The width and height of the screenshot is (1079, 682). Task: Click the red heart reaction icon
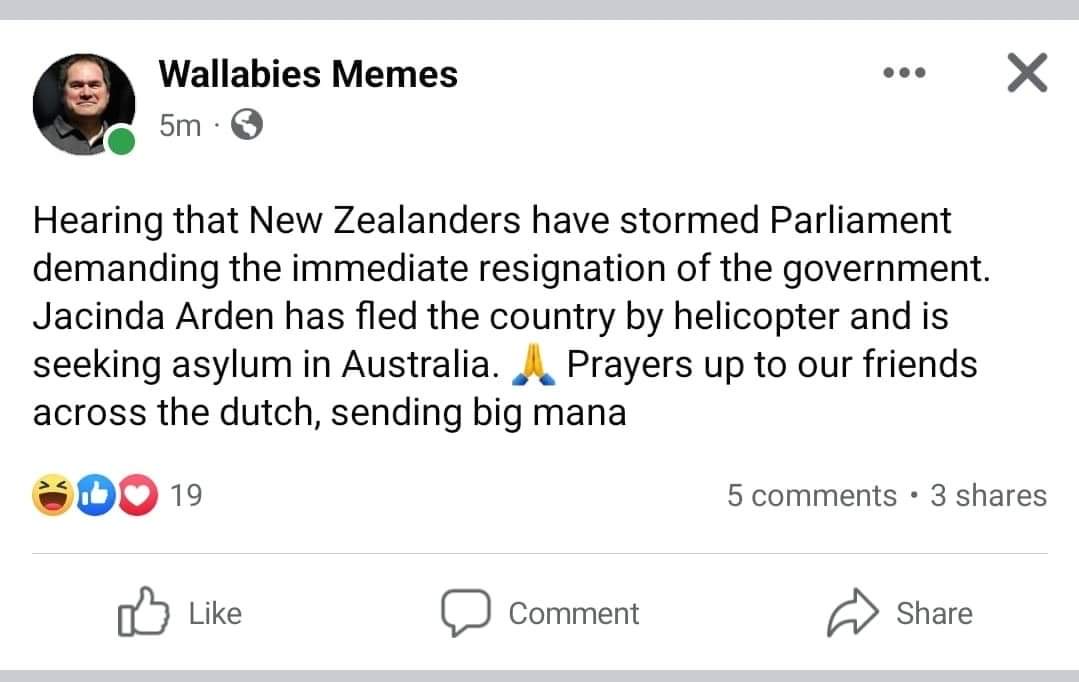(x=138, y=495)
